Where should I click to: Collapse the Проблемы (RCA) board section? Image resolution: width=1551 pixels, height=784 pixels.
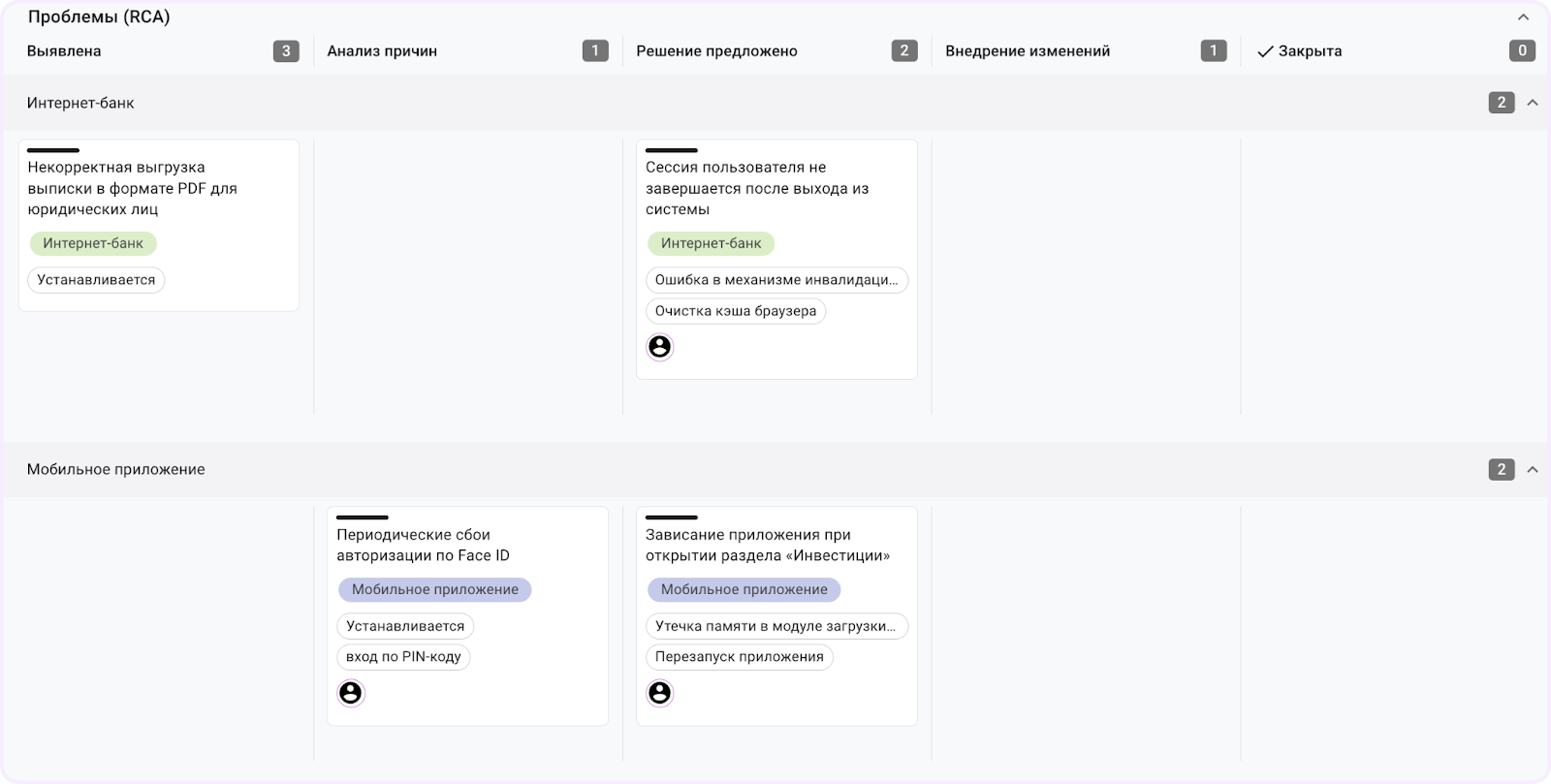[x=1523, y=17]
